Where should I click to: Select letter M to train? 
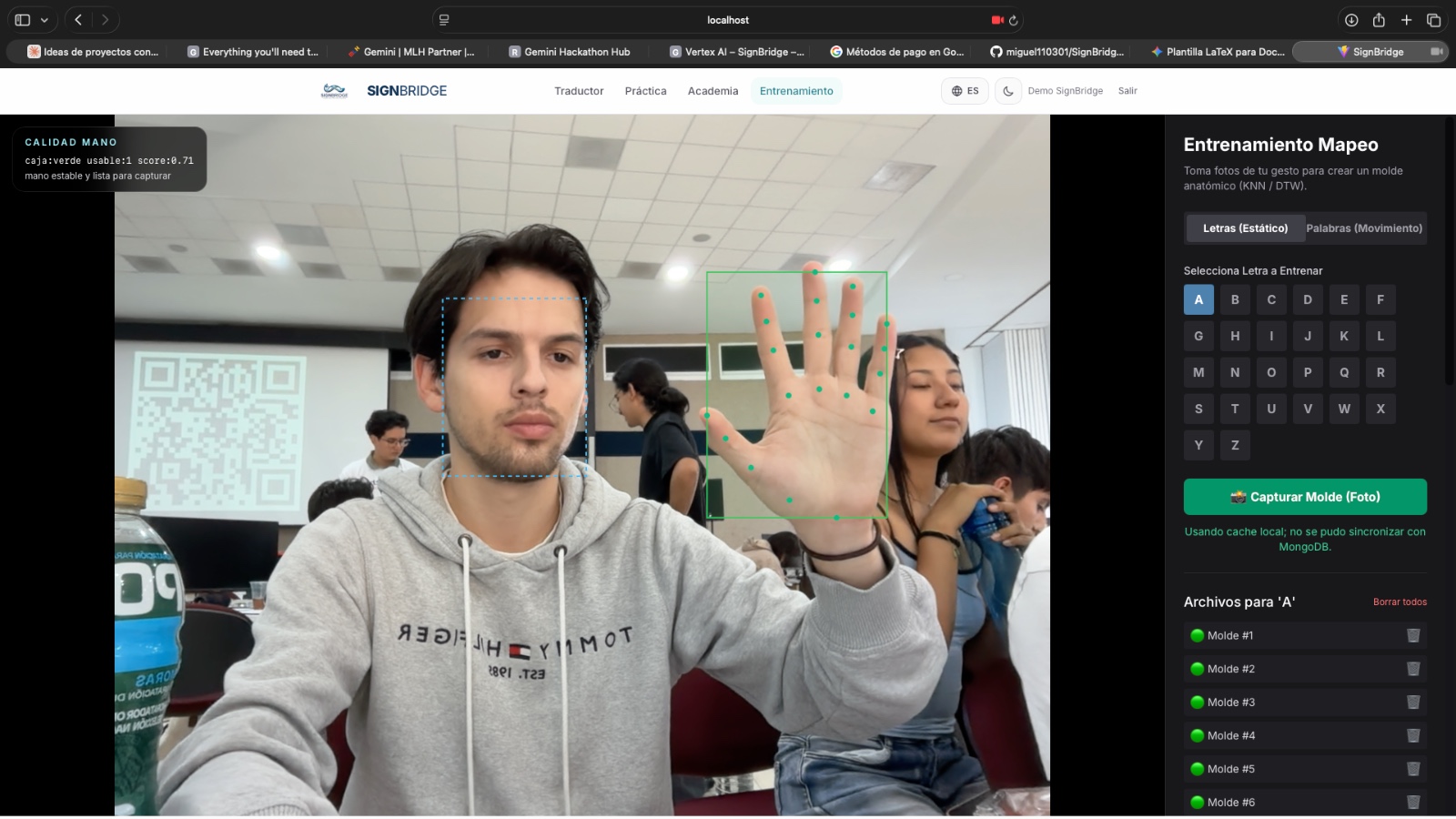pos(1198,372)
